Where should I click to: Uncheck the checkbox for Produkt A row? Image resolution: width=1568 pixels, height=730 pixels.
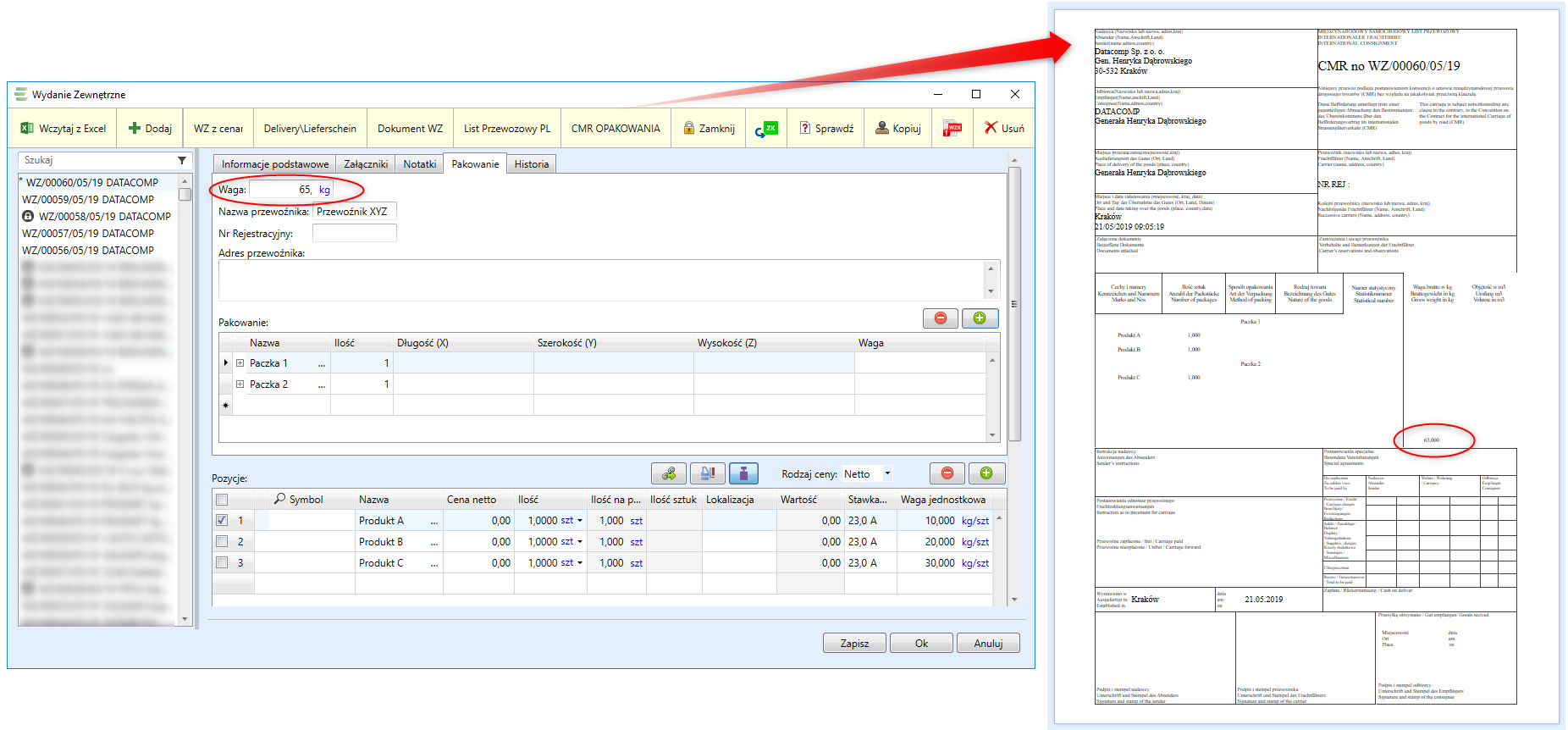(x=222, y=521)
